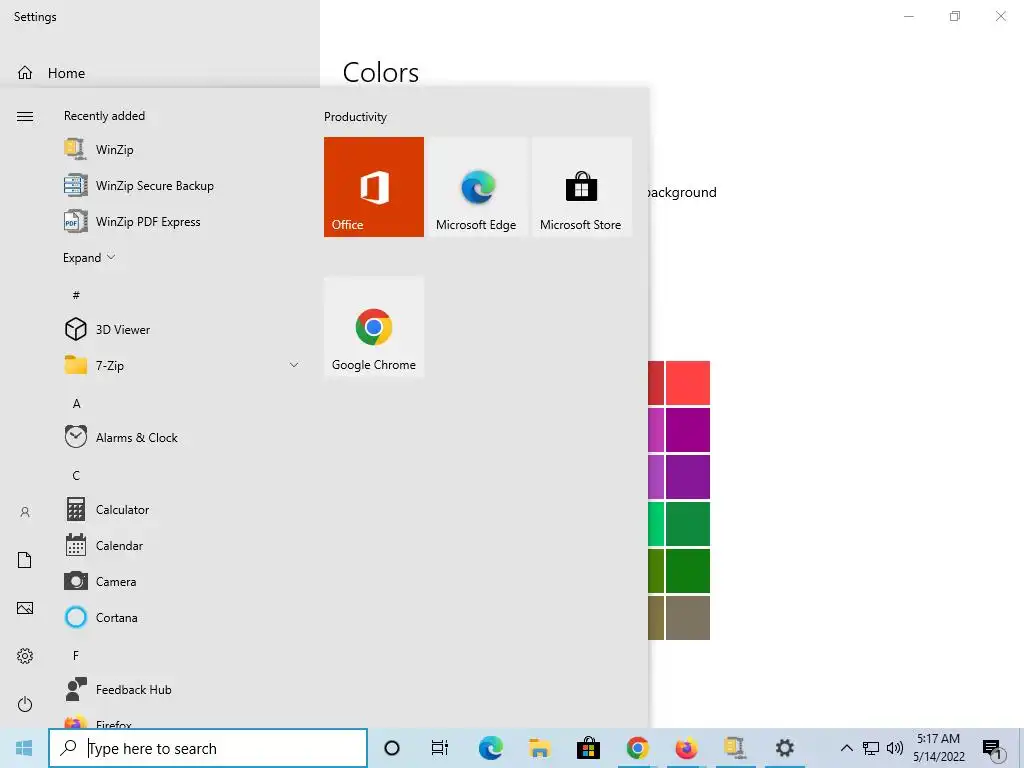The height and width of the screenshot is (768, 1024).
Task: Open Documents from Start sidebar
Action: (x=25, y=560)
